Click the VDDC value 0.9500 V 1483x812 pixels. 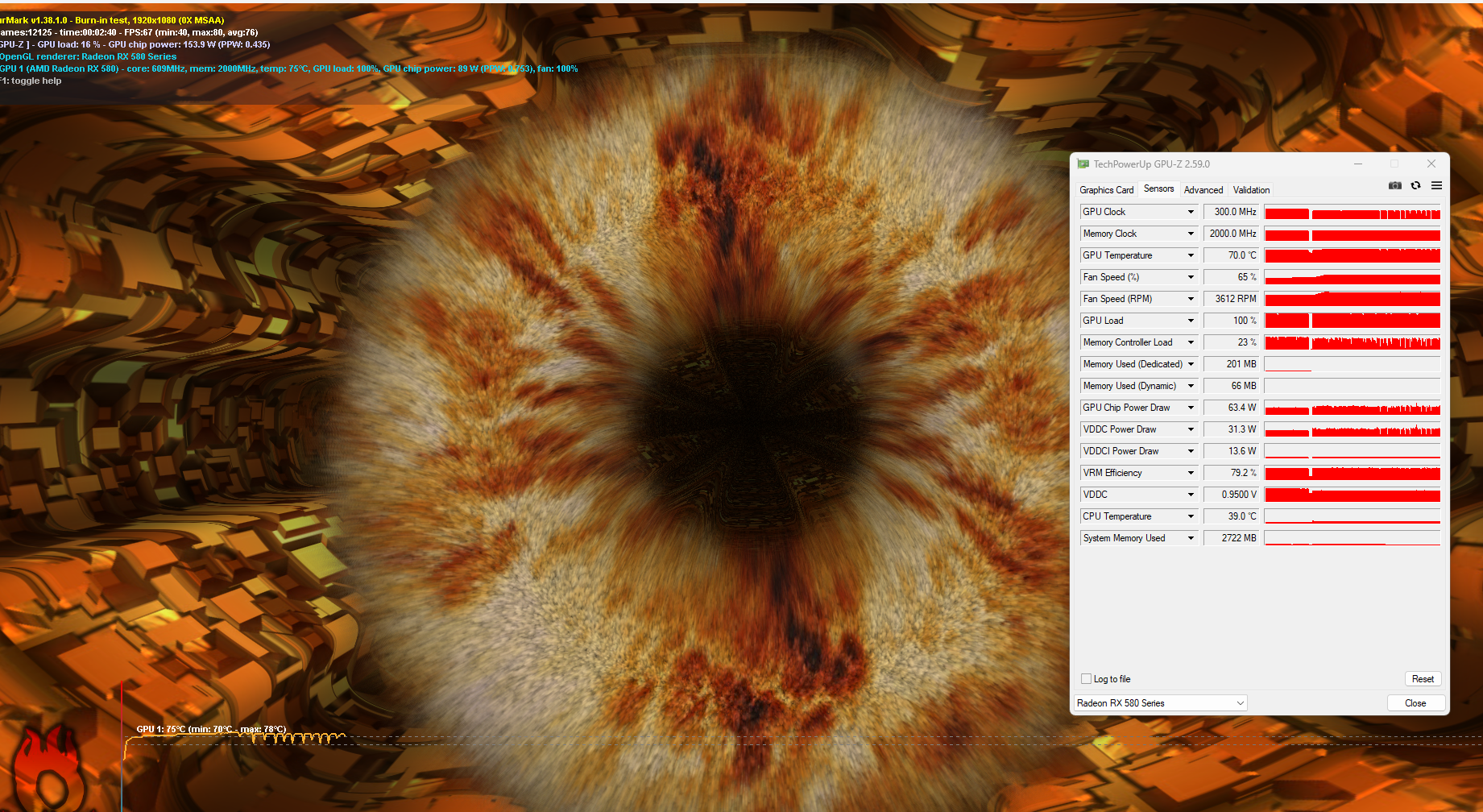pos(1231,495)
